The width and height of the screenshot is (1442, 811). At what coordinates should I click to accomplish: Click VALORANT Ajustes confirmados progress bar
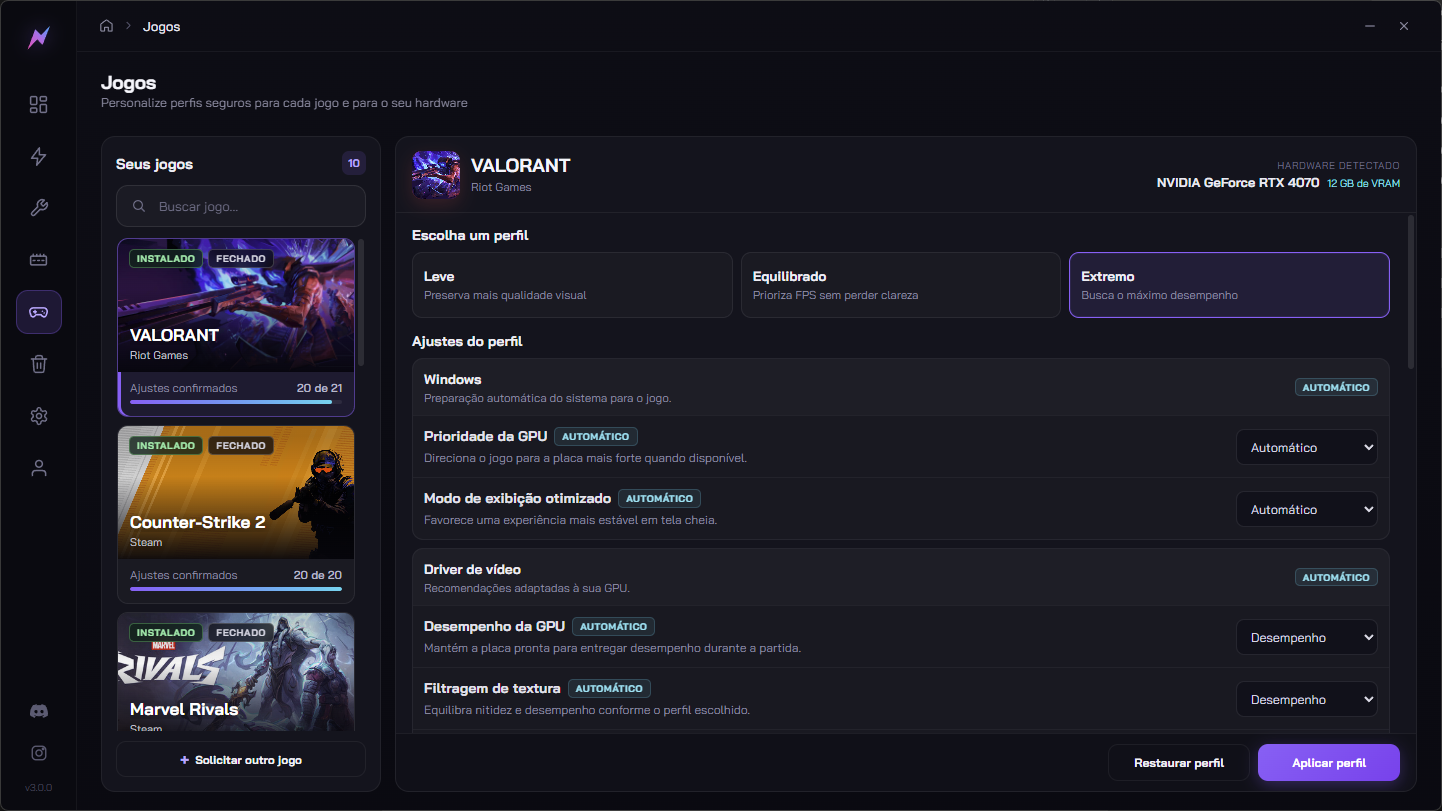coord(236,402)
